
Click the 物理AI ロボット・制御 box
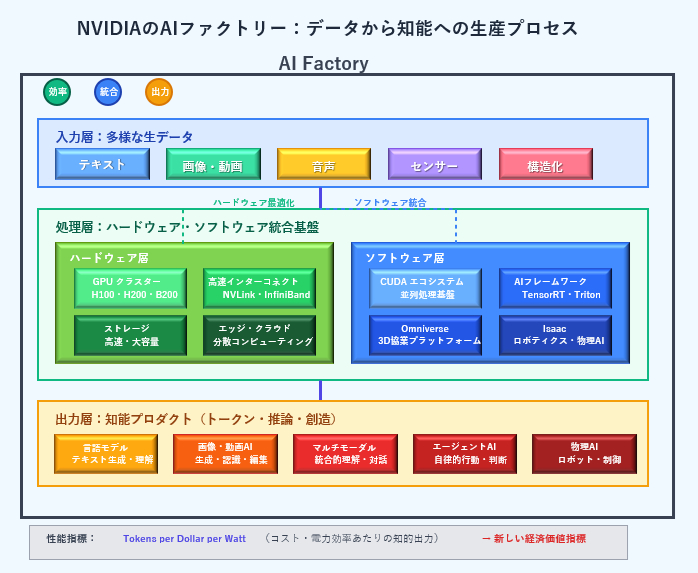pyautogui.click(x=584, y=454)
